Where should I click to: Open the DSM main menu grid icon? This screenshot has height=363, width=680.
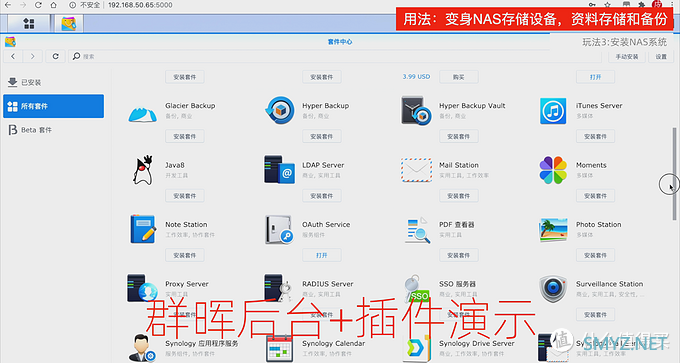click(x=29, y=23)
